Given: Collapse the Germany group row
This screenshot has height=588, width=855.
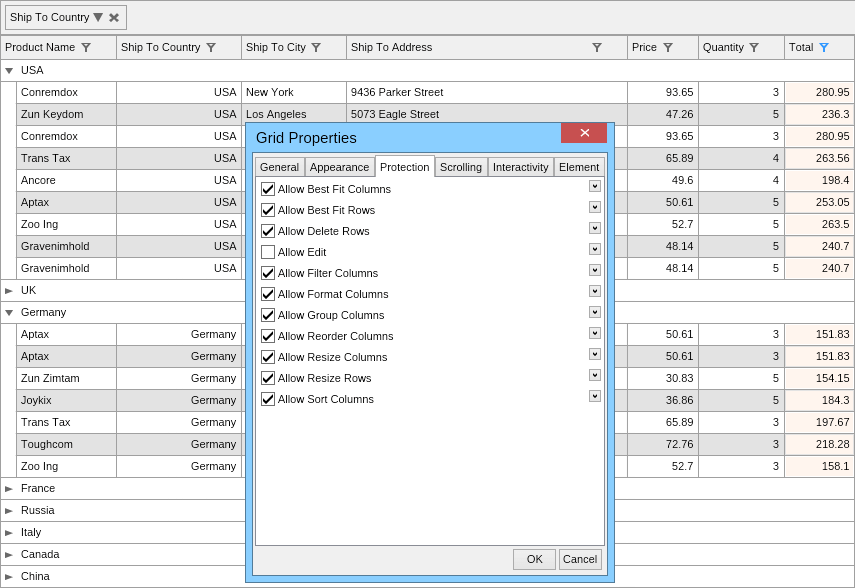Looking at the screenshot, I should pyautogui.click(x=9, y=313).
